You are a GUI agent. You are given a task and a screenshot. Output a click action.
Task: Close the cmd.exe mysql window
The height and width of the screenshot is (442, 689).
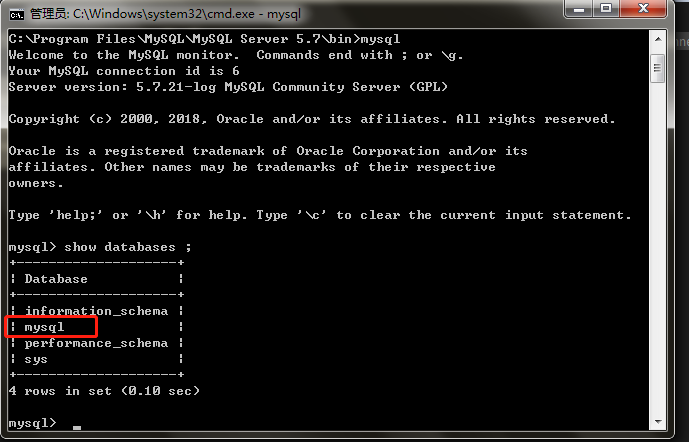643,9
